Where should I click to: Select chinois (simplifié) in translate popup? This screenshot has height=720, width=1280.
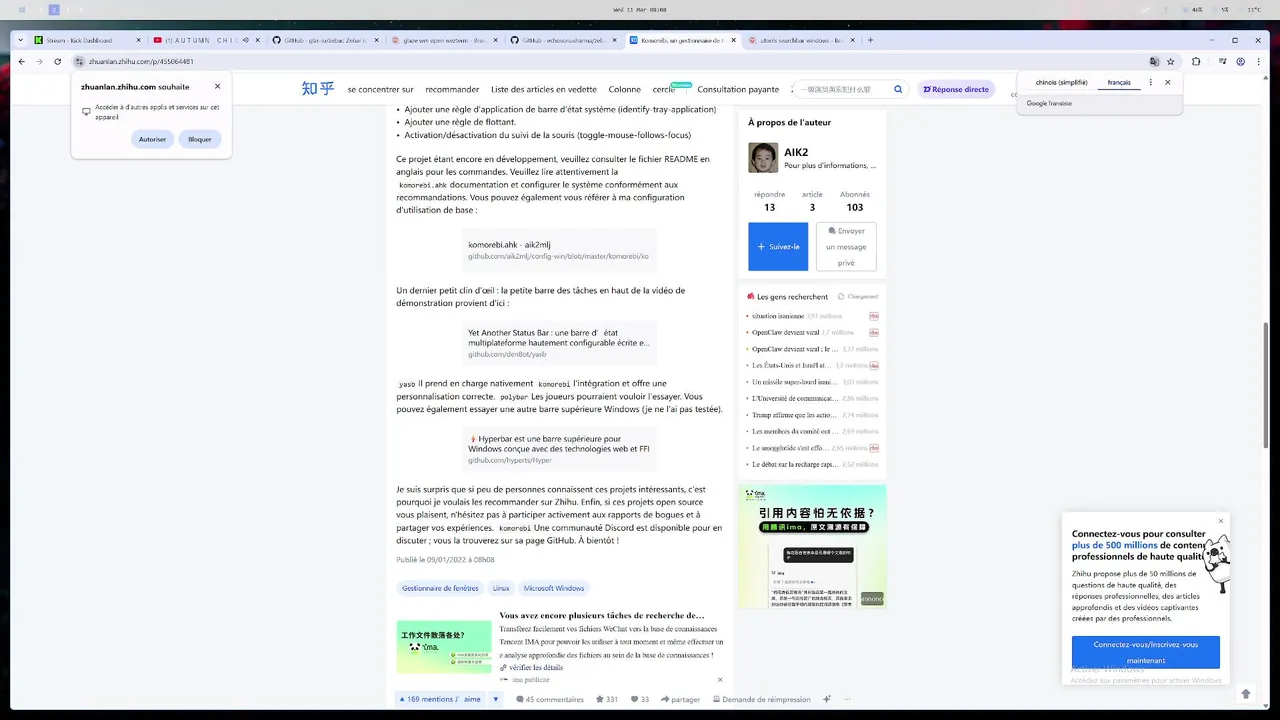[1061, 82]
